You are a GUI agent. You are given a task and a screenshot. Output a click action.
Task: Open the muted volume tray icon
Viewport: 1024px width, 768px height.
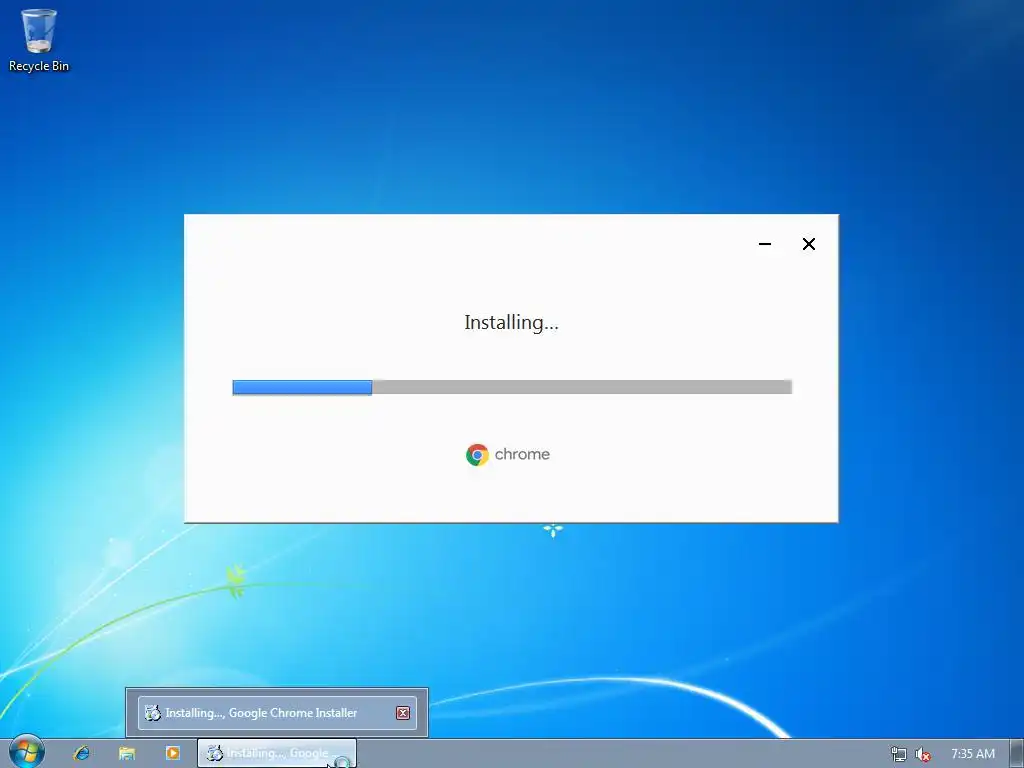[x=923, y=754]
